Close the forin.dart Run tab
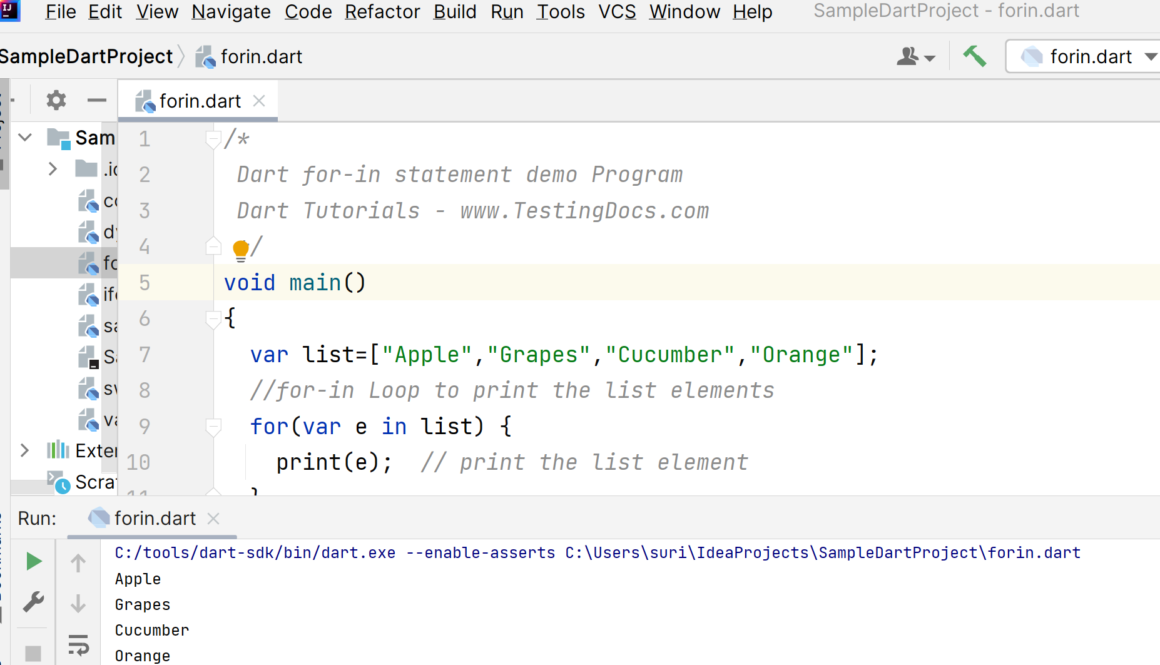Image resolution: width=1160 pixels, height=665 pixels. [213, 518]
